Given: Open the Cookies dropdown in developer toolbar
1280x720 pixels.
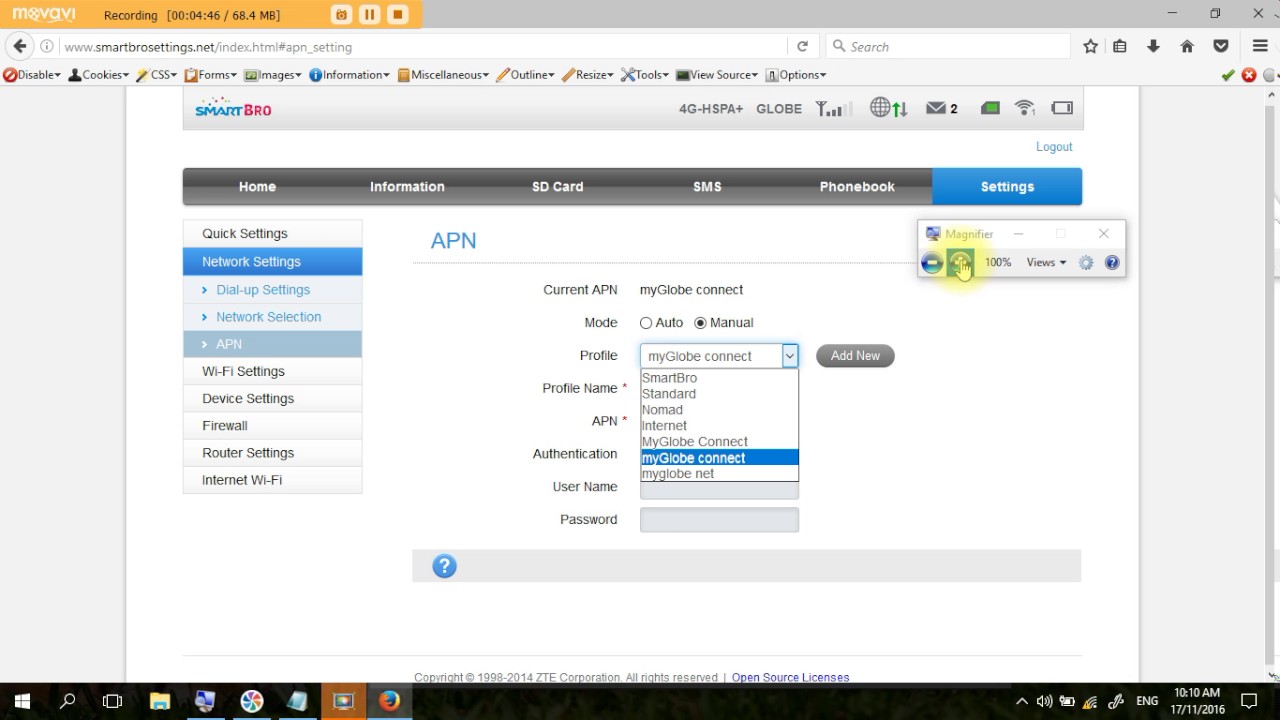Looking at the screenshot, I should coord(99,75).
